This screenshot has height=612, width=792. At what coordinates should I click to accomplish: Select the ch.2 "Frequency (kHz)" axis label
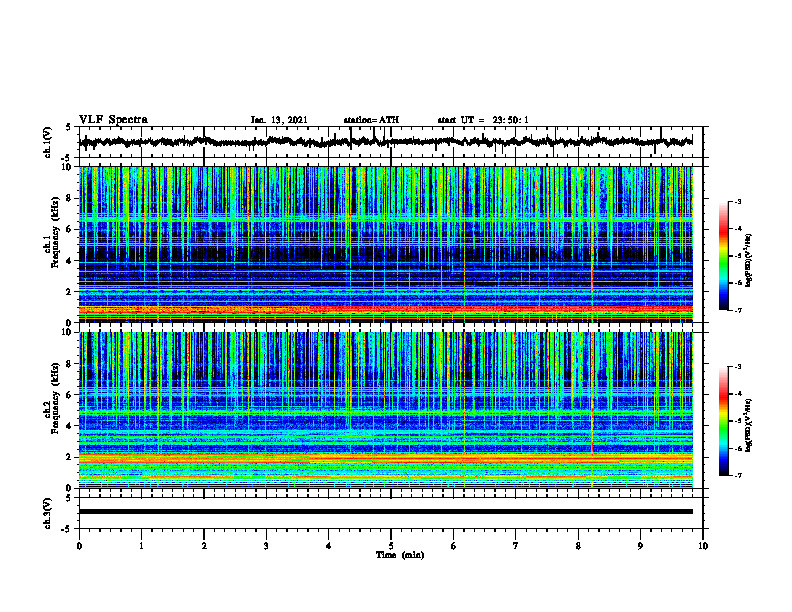pos(55,398)
